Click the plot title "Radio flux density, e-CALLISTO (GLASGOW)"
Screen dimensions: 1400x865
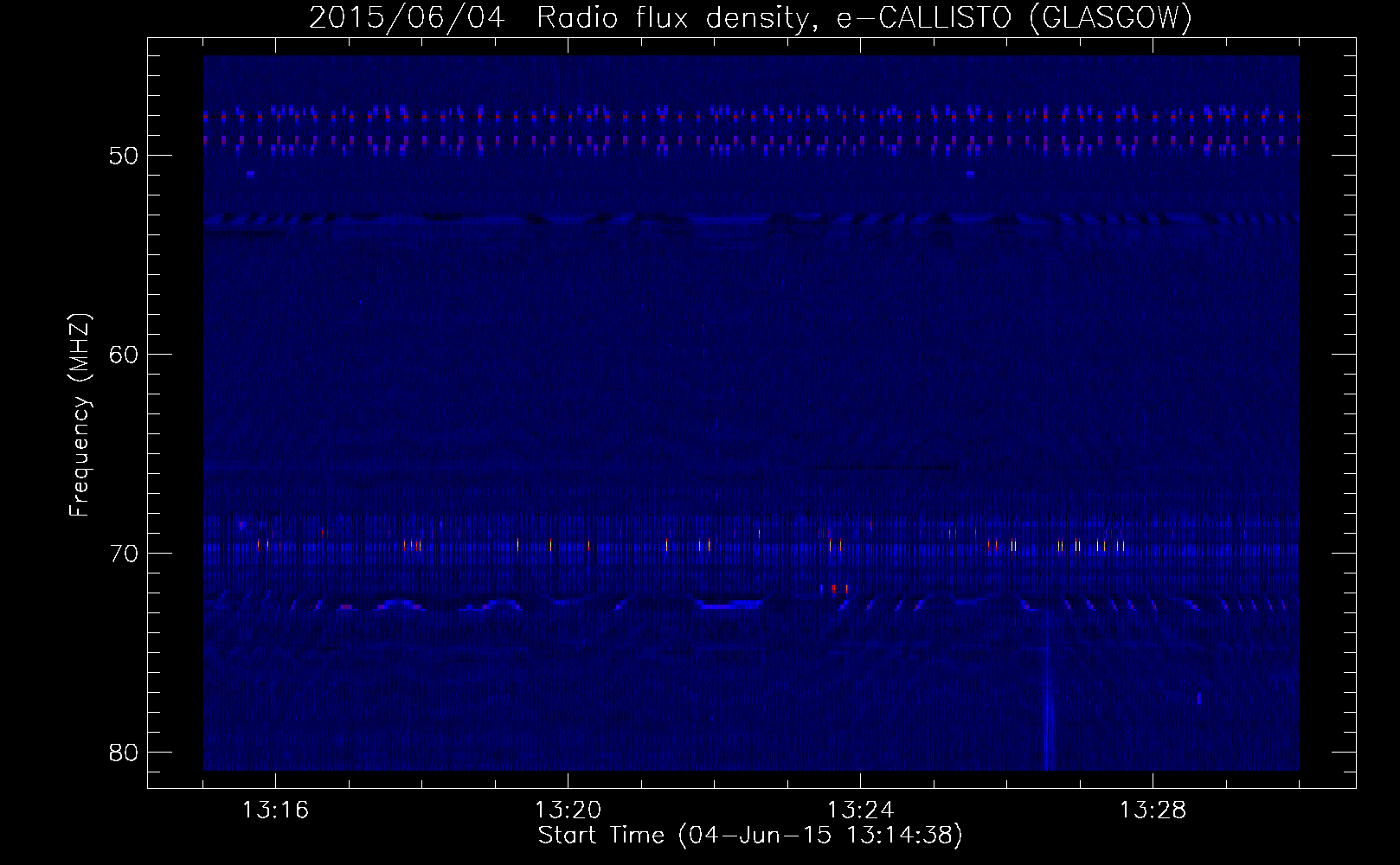[x=864, y=18]
